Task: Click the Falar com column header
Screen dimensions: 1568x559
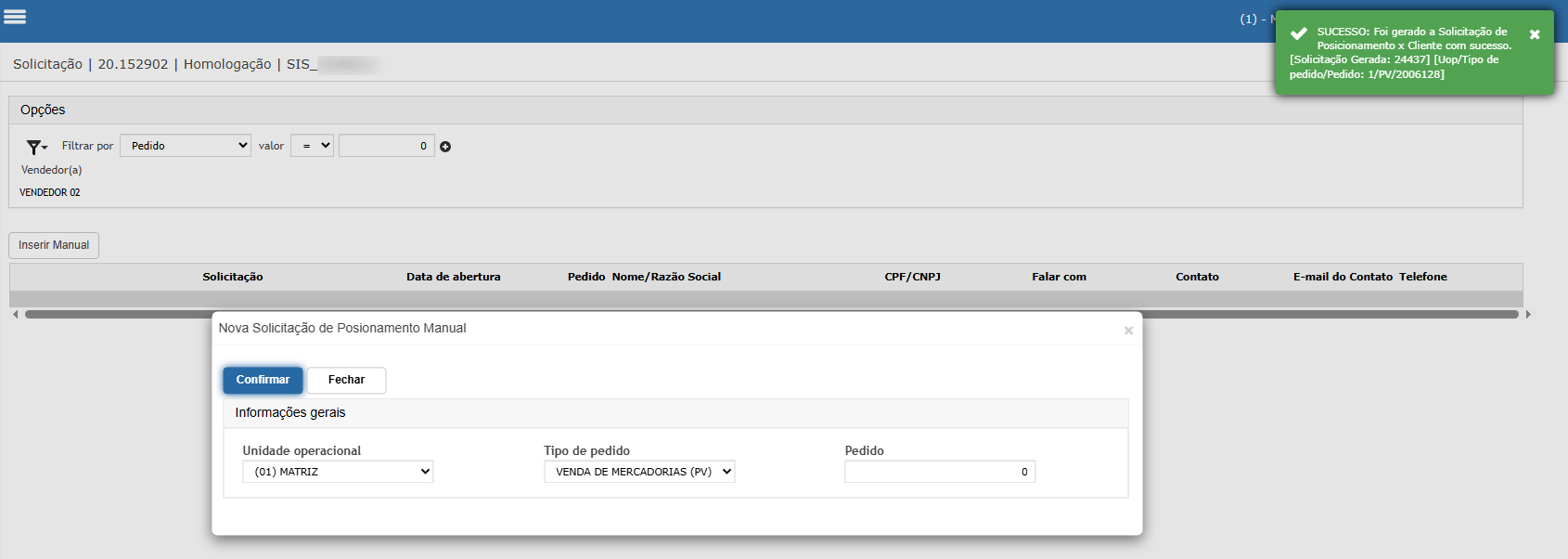Action: point(1059,277)
